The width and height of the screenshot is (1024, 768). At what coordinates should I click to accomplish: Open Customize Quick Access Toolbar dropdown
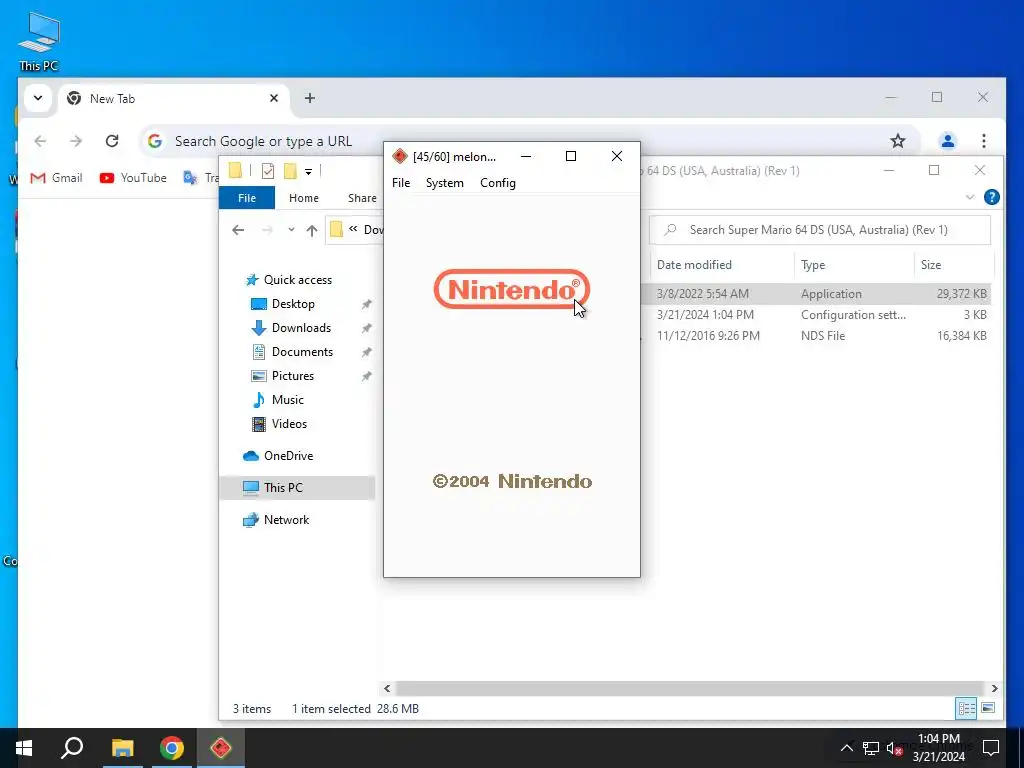(x=308, y=172)
